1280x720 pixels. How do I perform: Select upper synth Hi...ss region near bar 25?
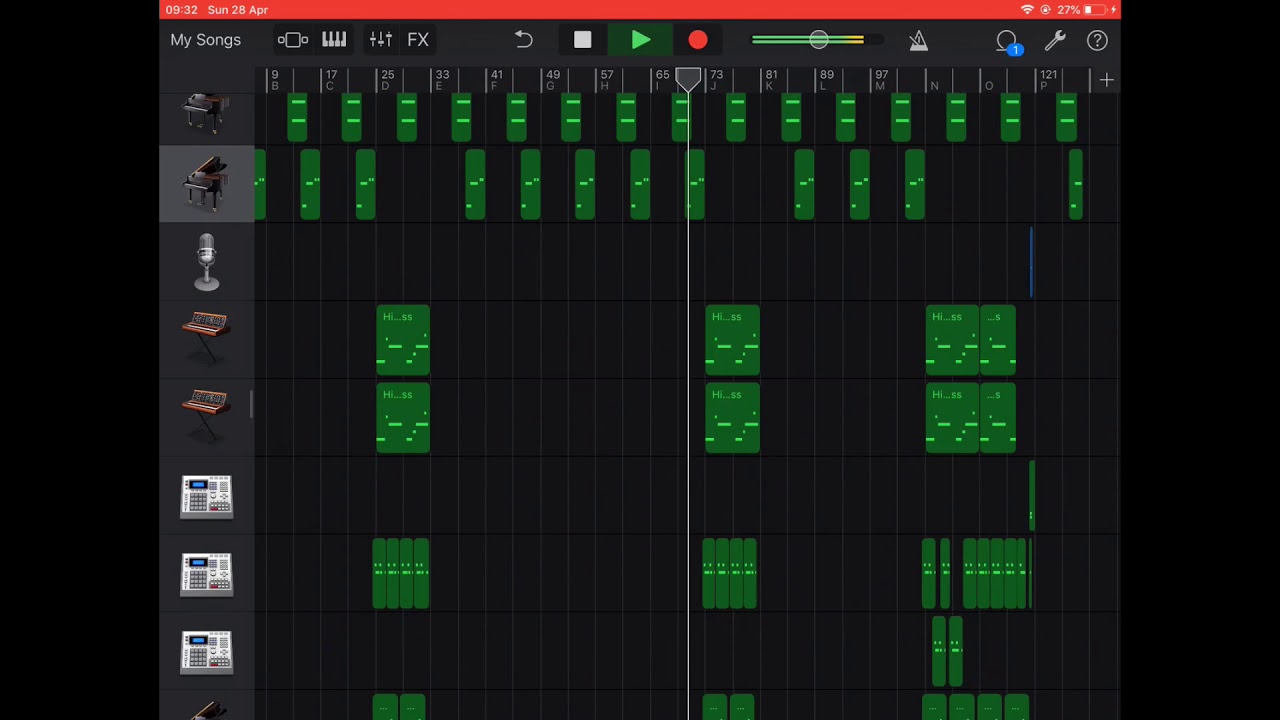coord(403,340)
